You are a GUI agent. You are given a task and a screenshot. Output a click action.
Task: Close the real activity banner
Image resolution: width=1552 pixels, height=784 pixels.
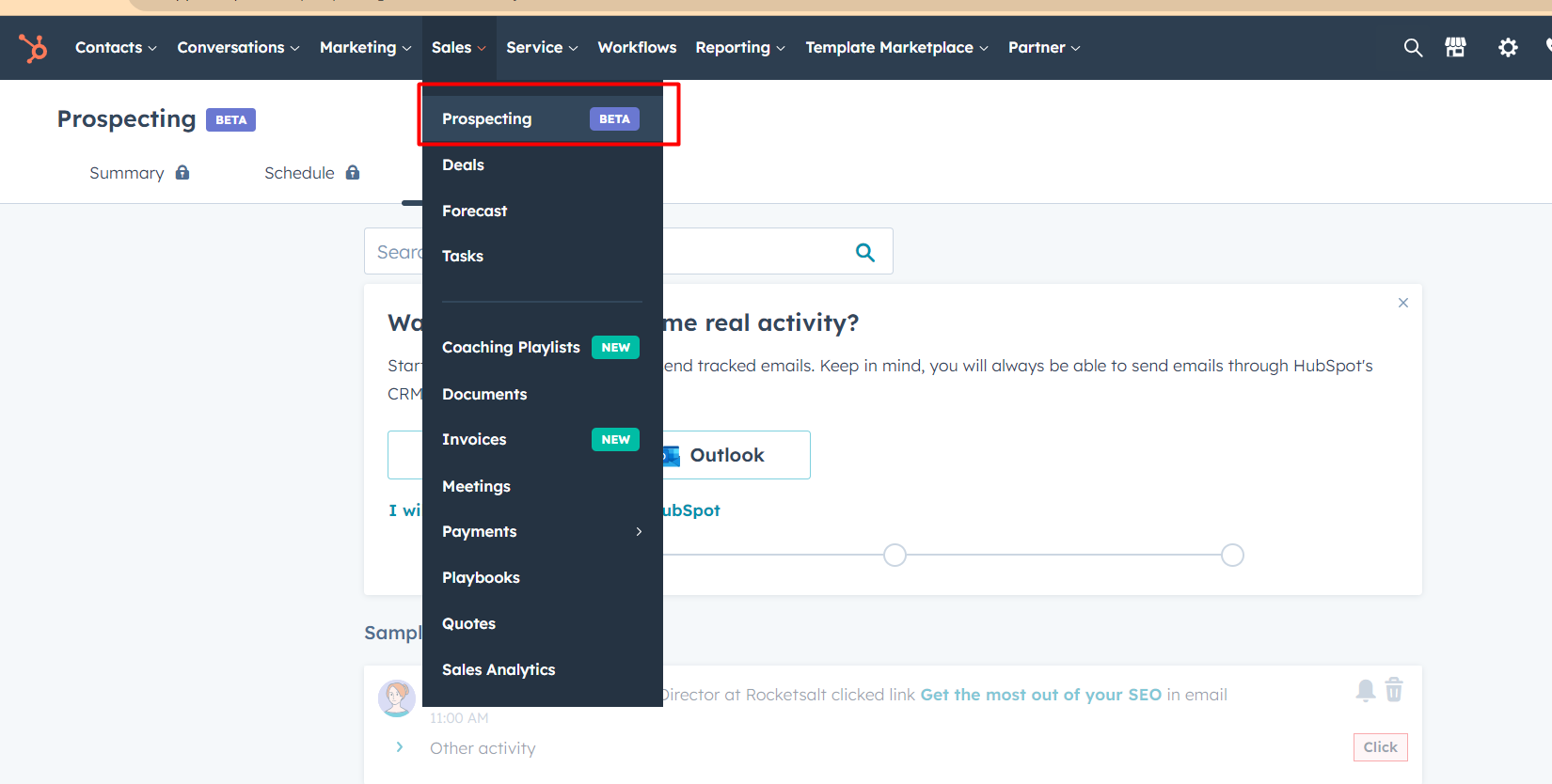1403,303
